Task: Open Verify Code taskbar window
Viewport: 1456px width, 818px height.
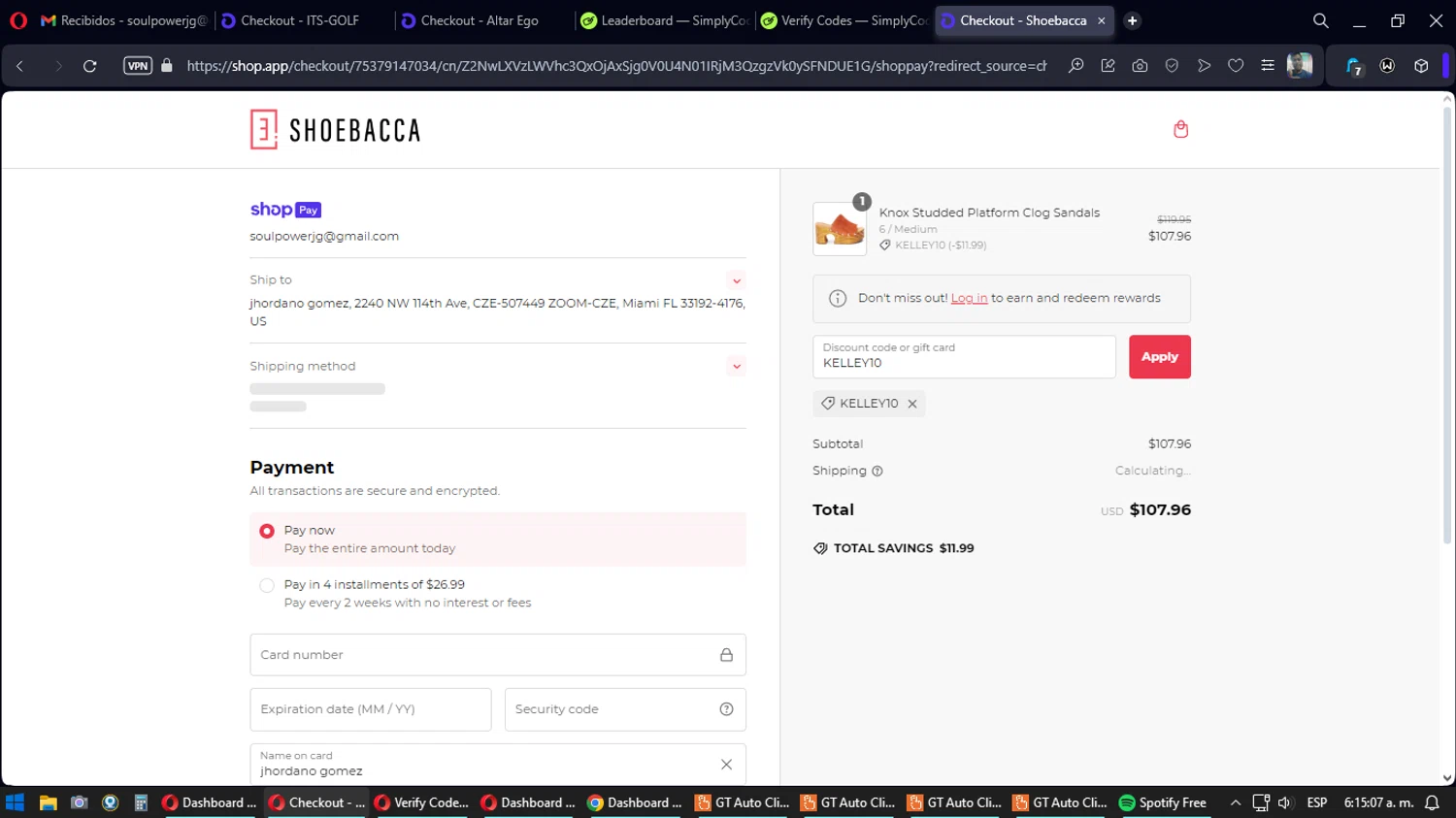Action: [422, 802]
